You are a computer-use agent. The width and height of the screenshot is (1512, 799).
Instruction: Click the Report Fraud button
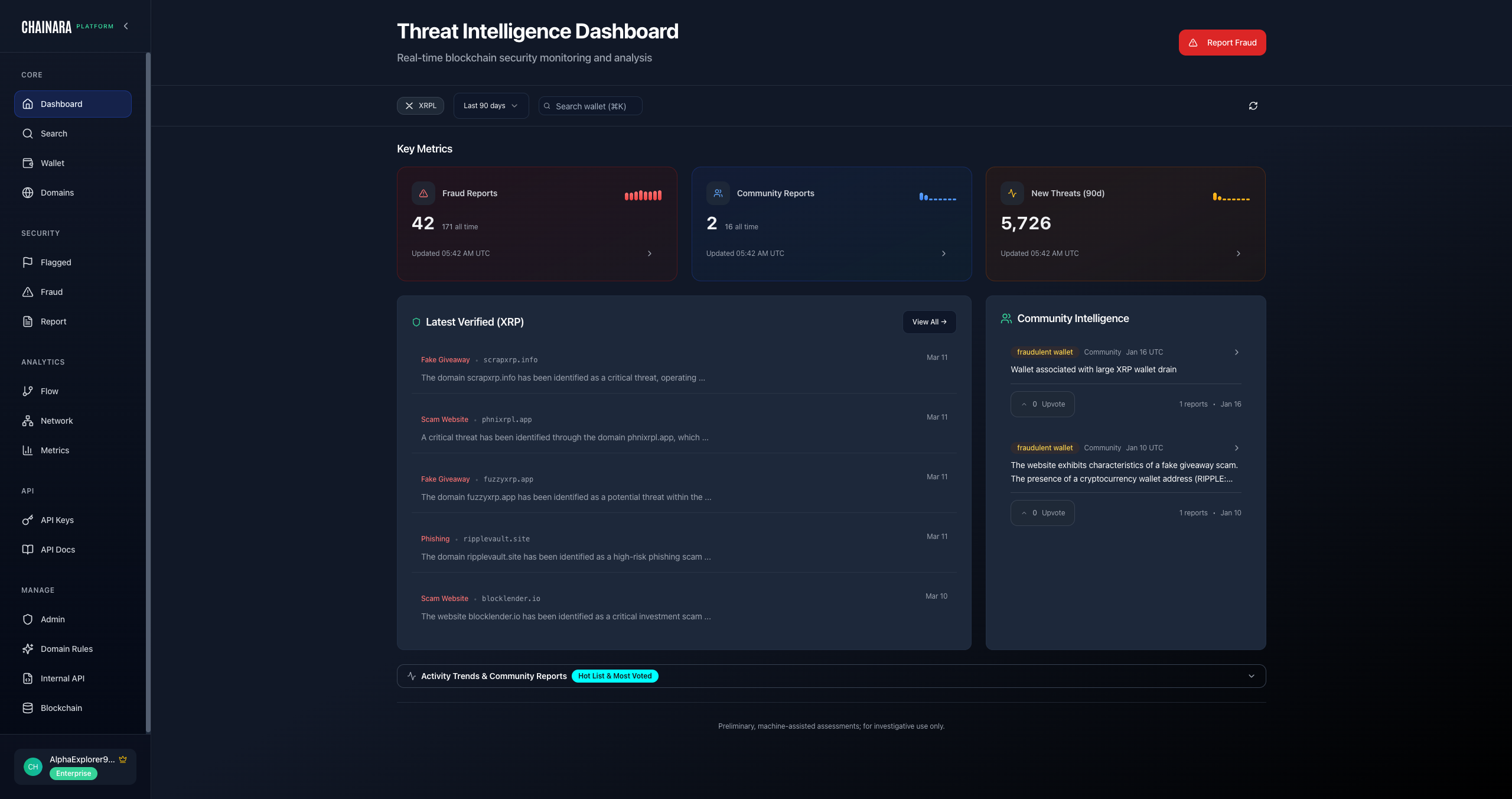[x=1222, y=43]
